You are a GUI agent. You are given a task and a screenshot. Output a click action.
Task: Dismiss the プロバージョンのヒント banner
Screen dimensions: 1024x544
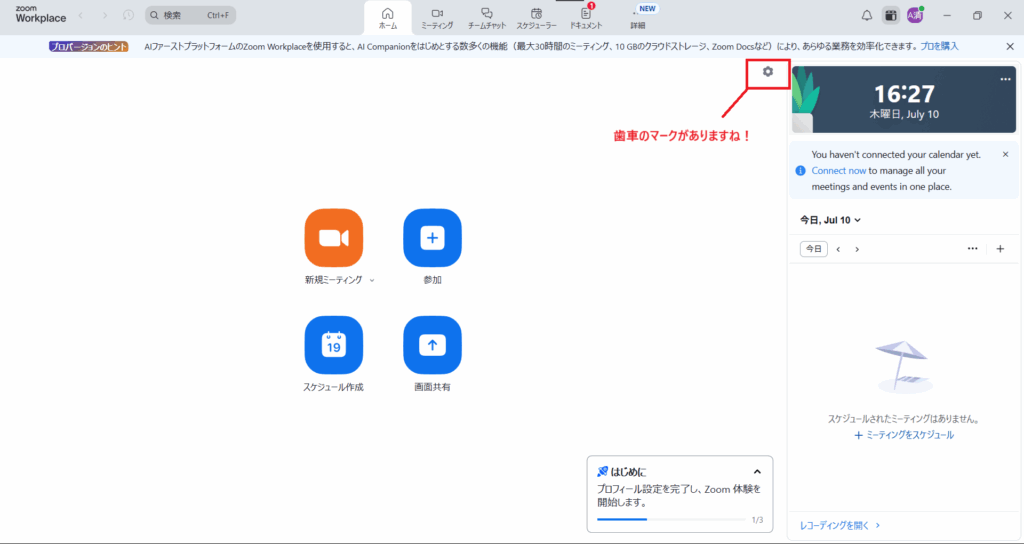tap(1010, 46)
